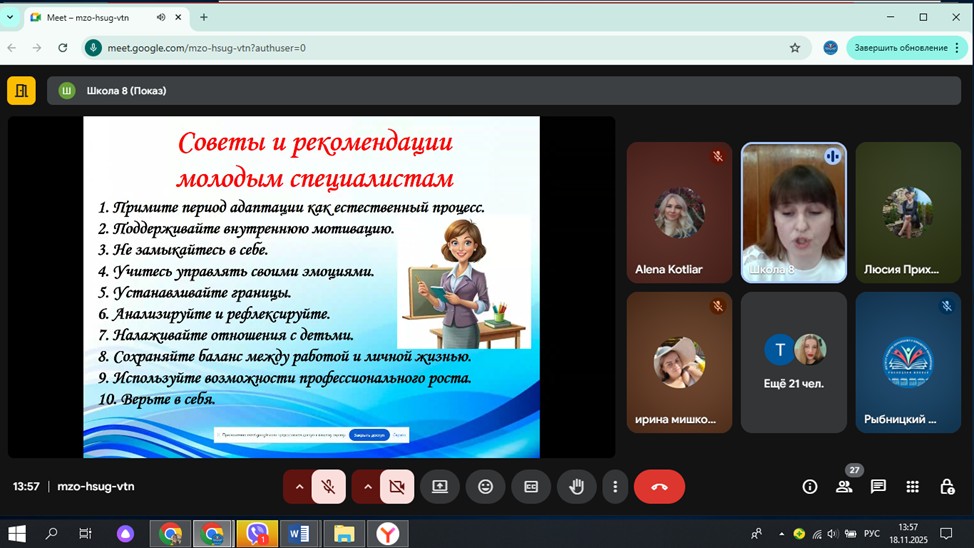Viewport: 974px width, 548px height.
Task: Open the emoji reactions panel
Action: click(x=485, y=487)
